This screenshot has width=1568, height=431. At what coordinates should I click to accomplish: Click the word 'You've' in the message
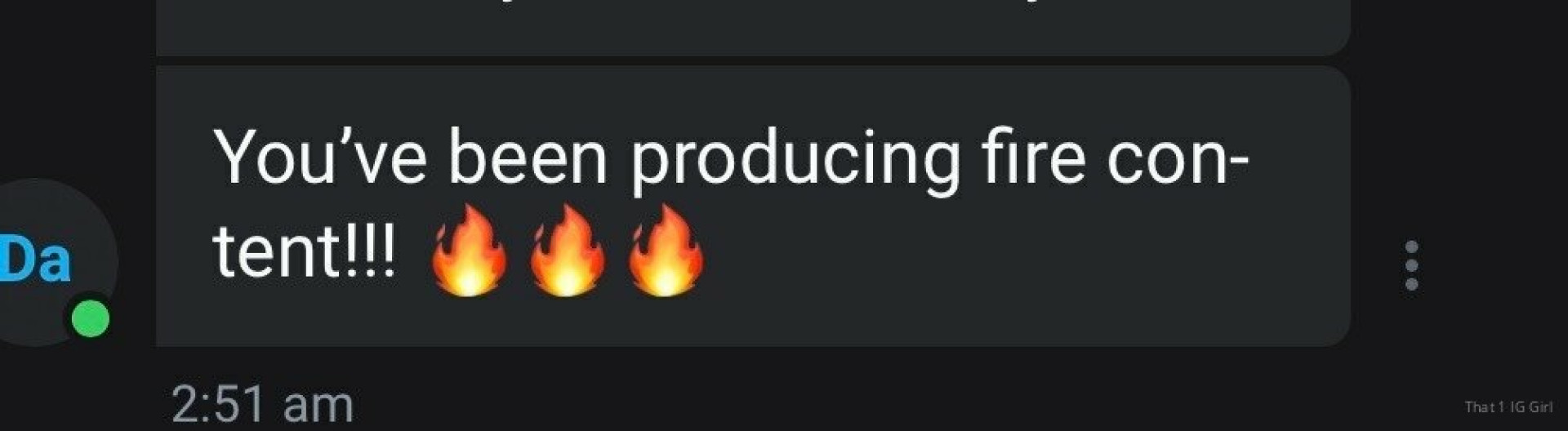coord(320,157)
